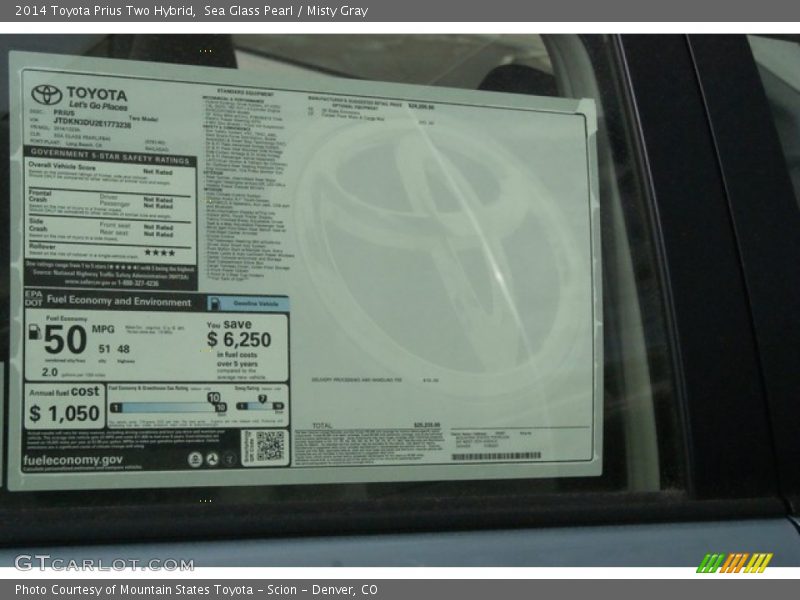Click the colored stripes logo bottom right
The image size is (800, 600).
(734, 563)
